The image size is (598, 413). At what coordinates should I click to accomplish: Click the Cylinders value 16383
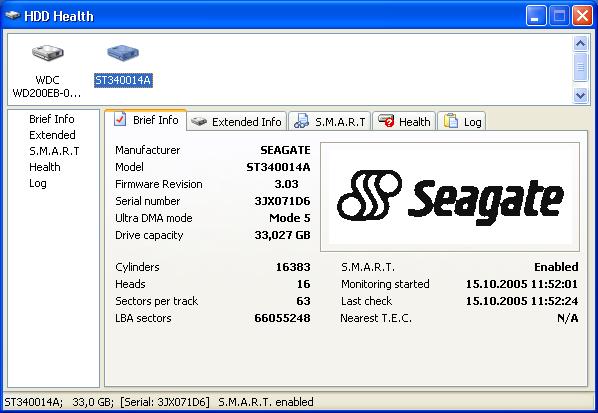[293, 267]
